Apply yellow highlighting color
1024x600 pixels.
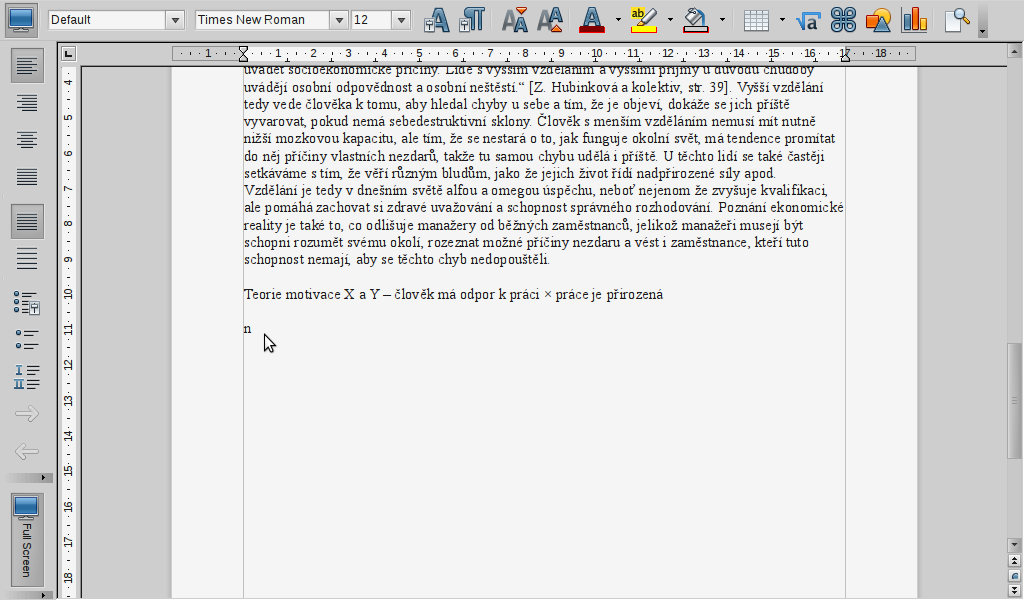(x=644, y=20)
